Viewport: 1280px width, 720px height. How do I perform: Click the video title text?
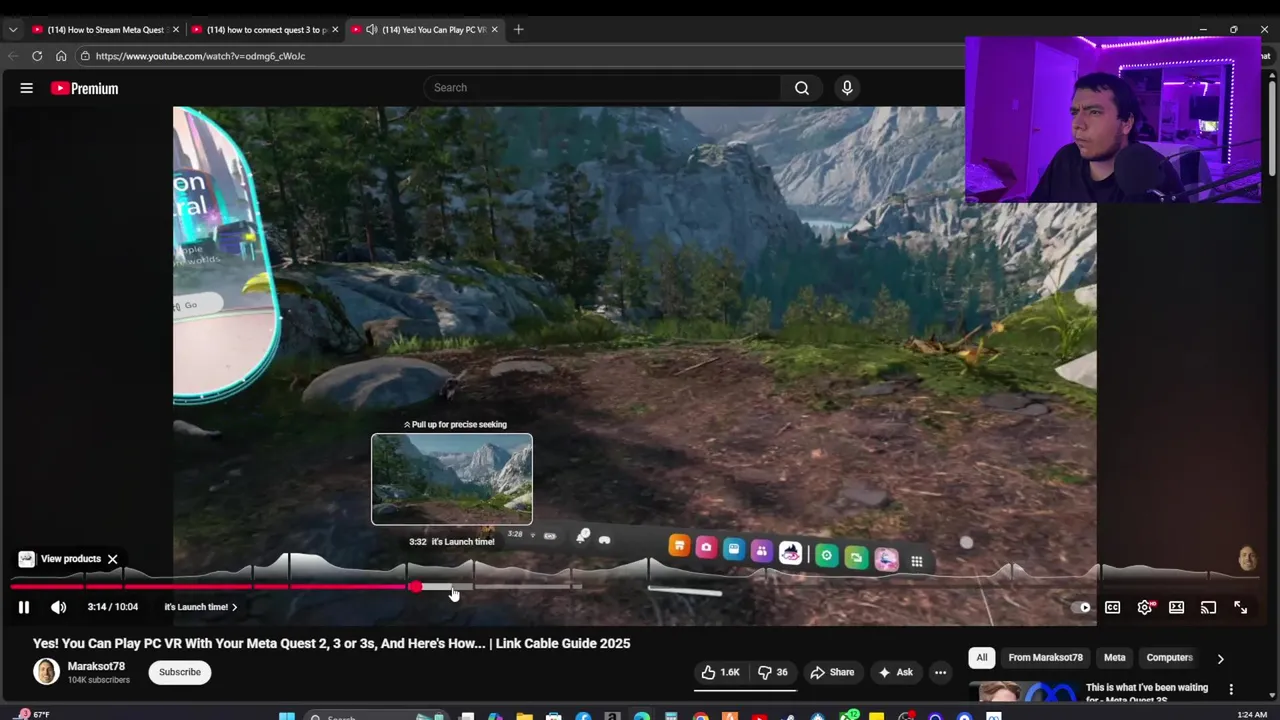pos(332,644)
